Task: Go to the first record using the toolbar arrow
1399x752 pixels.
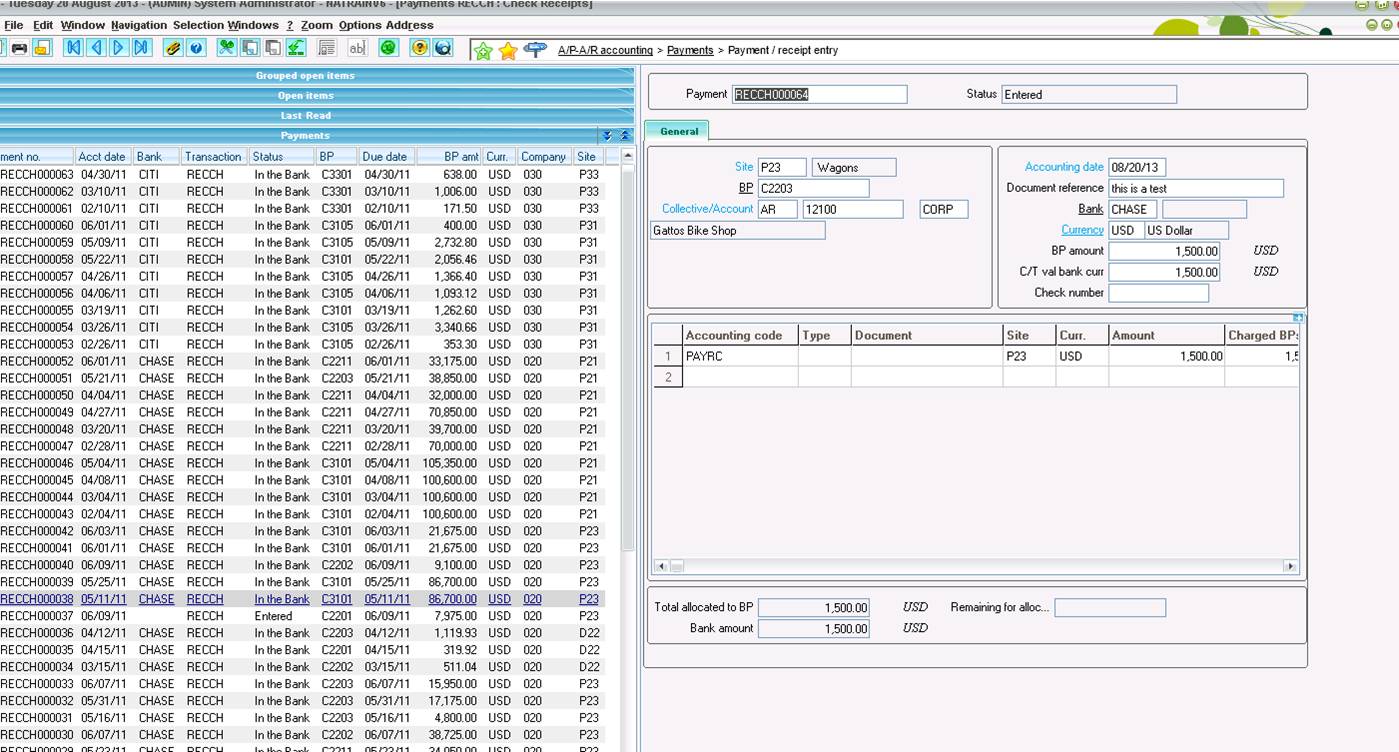Action: point(73,48)
